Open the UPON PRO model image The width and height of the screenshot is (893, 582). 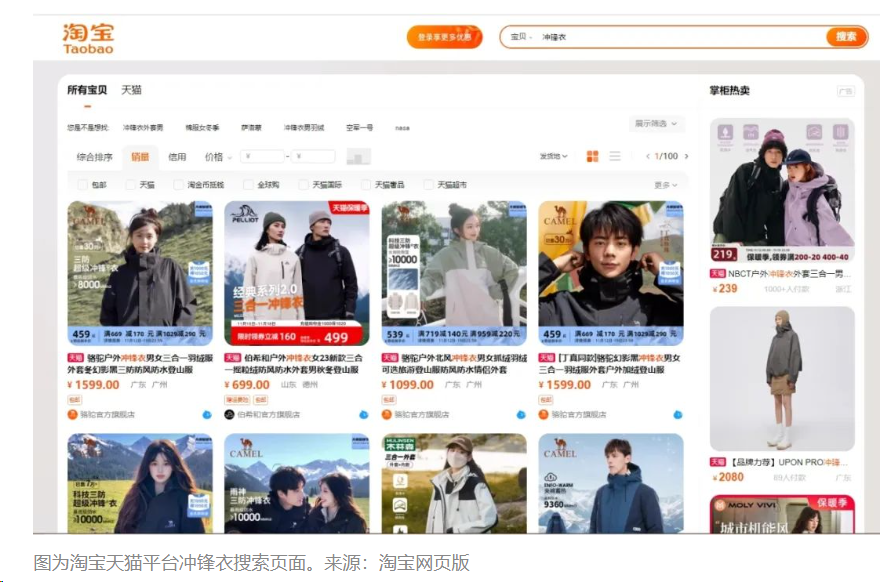pyautogui.click(x=783, y=379)
